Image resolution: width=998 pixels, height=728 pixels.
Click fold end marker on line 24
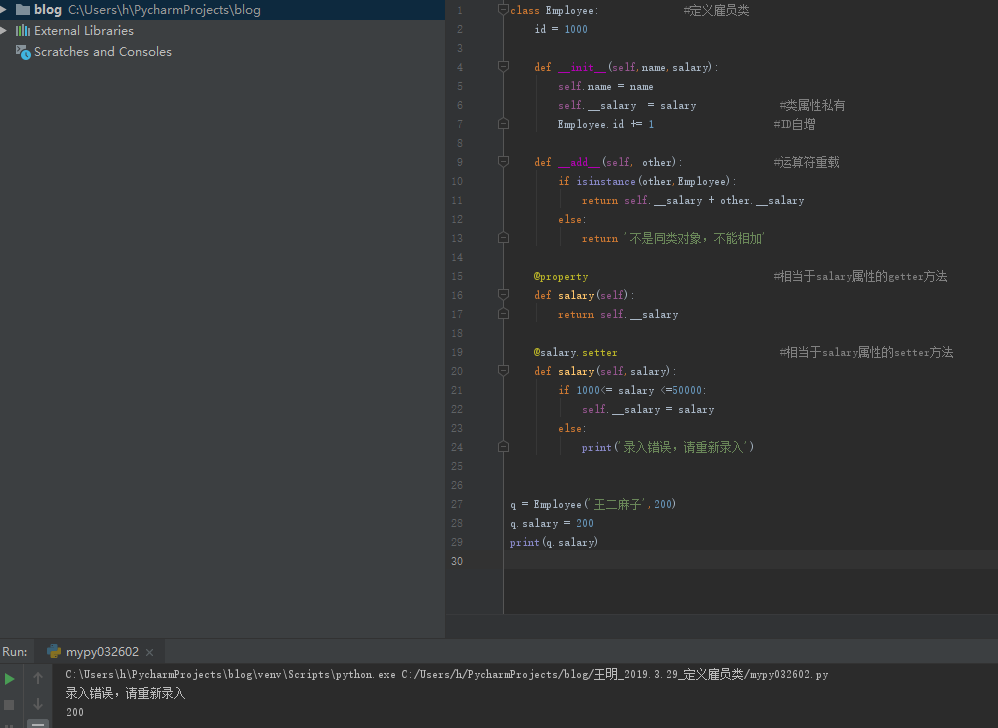tap(503, 447)
